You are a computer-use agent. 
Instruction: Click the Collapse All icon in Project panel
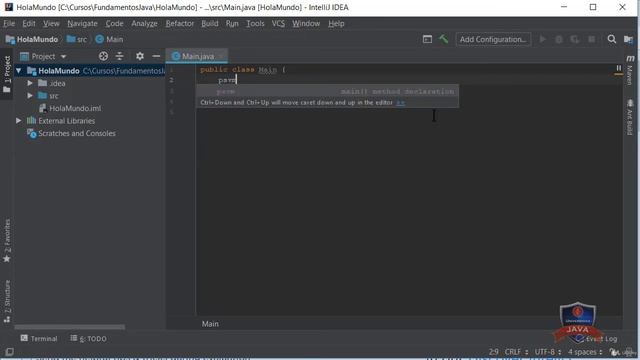[x=119, y=56]
